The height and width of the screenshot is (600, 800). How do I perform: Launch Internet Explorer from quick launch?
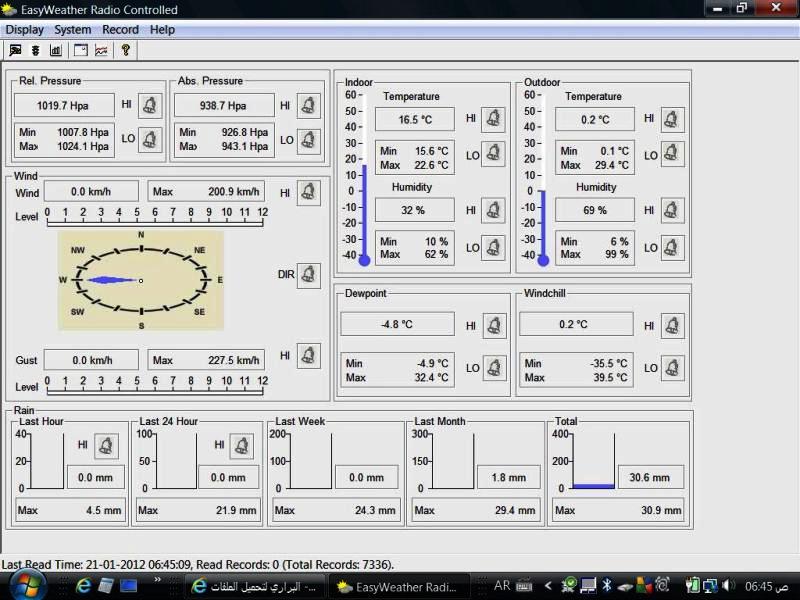click(x=83, y=586)
